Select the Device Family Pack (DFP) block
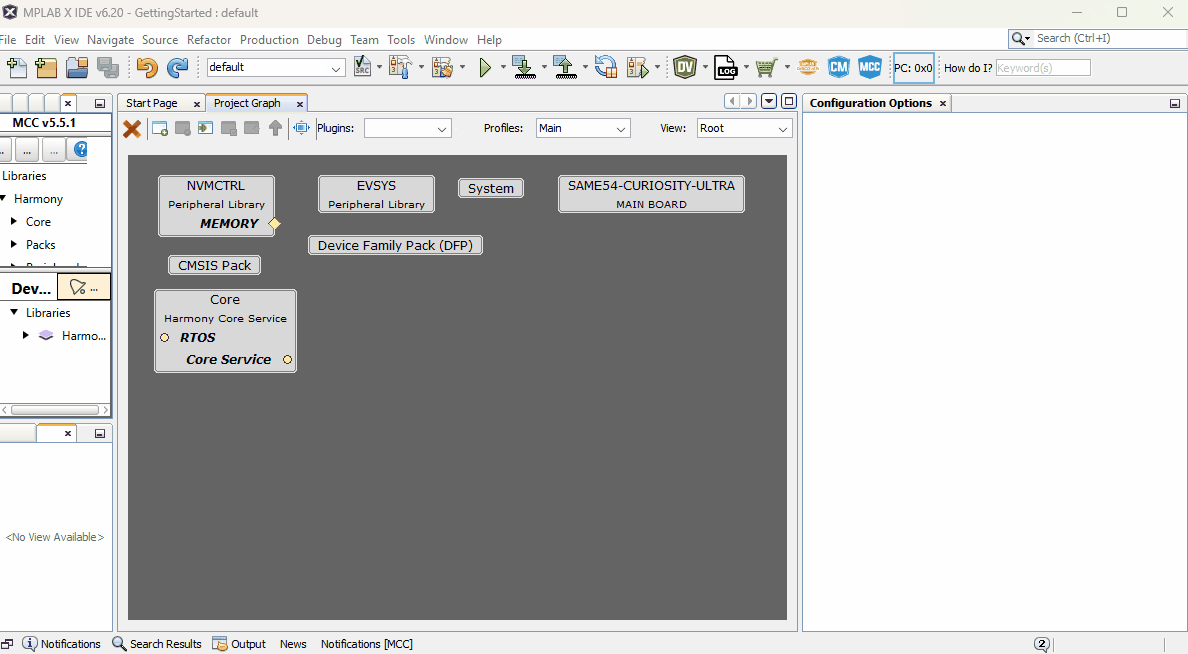This screenshot has height=654, width=1188. pos(395,246)
